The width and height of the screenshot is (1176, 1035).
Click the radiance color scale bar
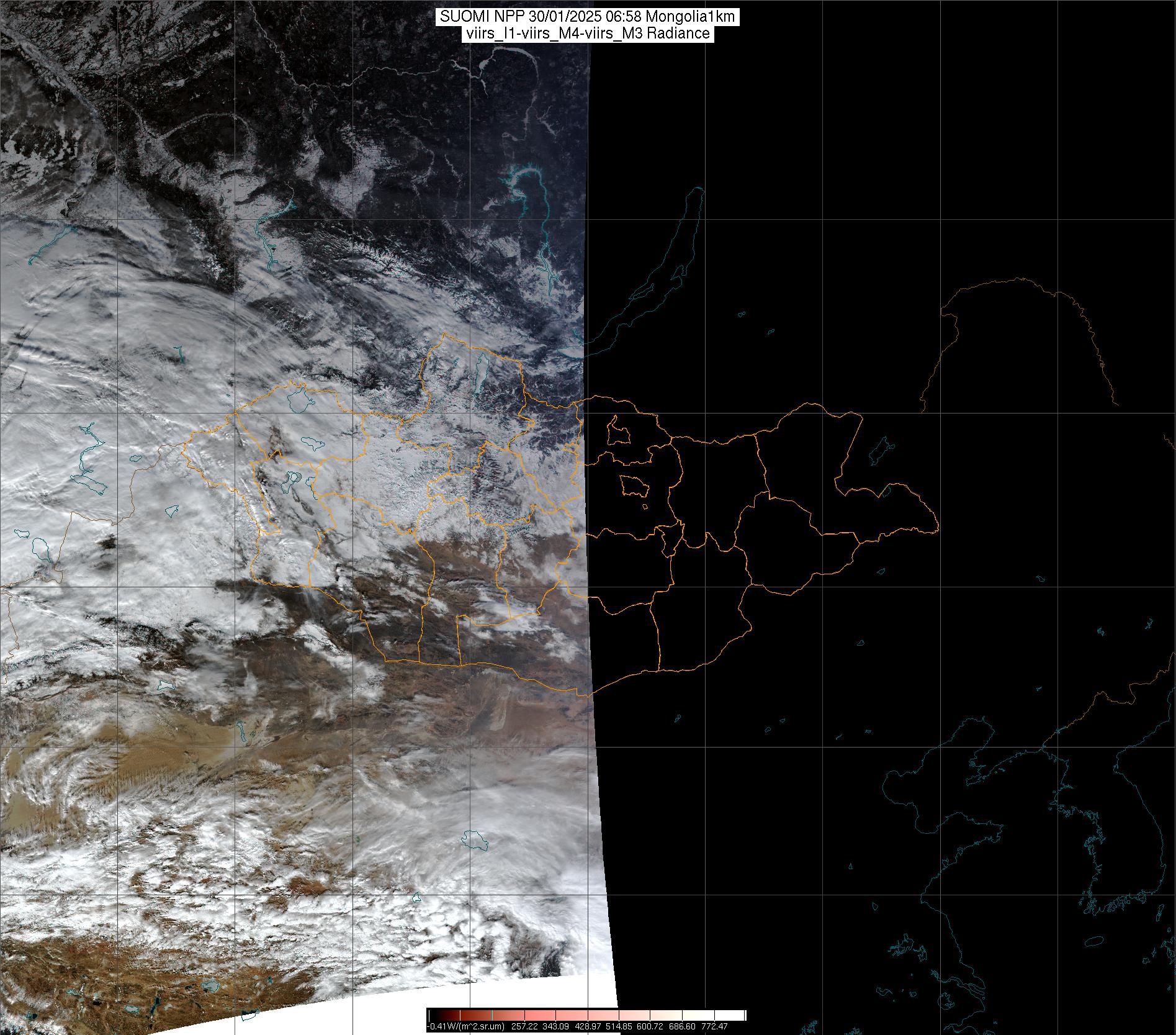tap(587, 1015)
